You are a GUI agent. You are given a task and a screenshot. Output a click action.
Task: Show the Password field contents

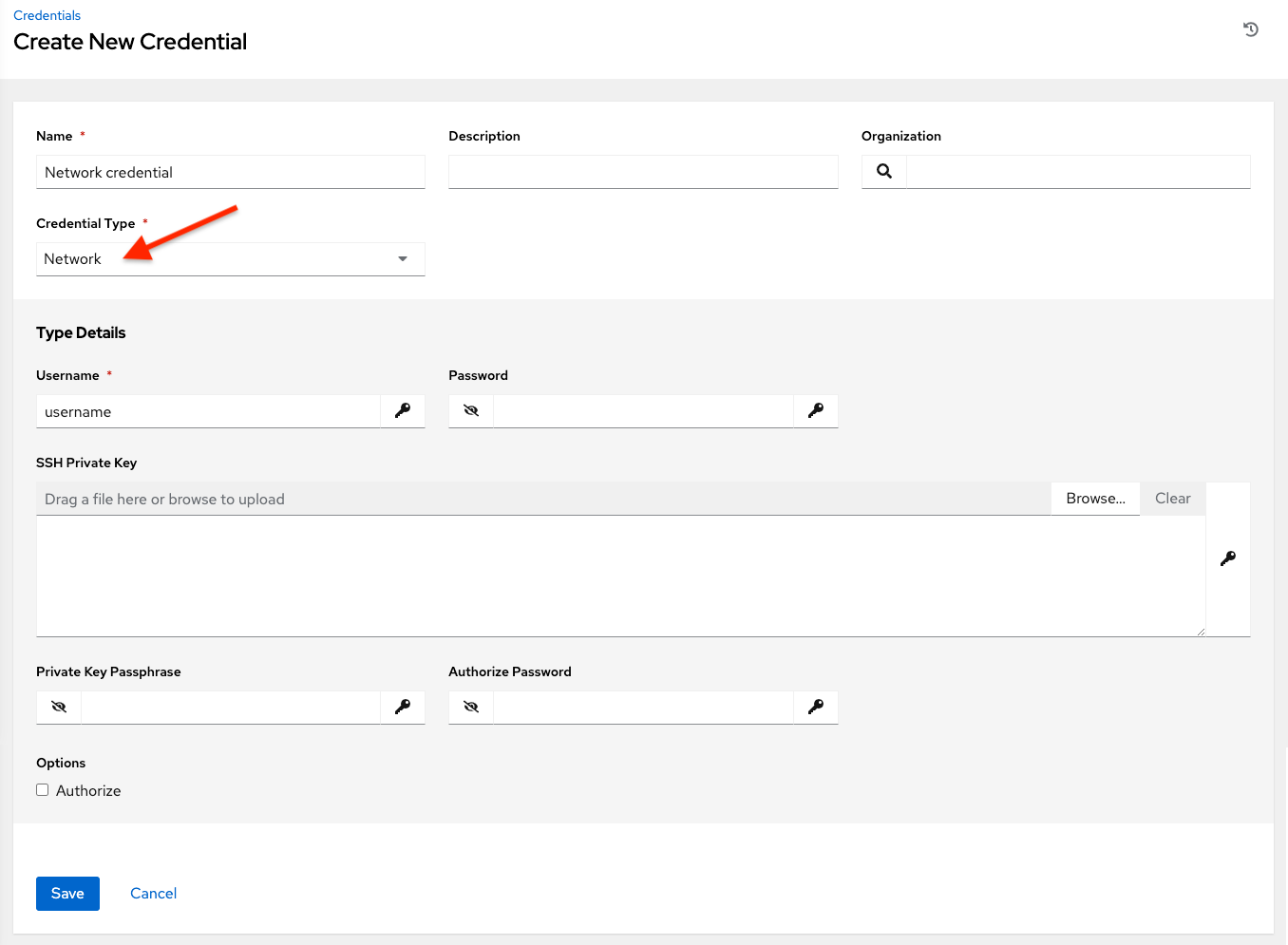[x=470, y=410]
